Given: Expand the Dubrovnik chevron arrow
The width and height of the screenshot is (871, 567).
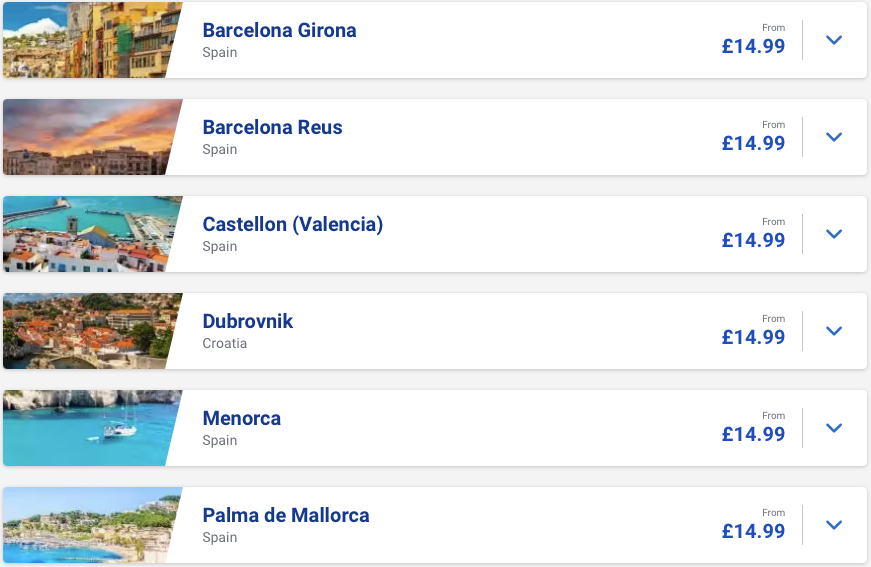Looking at the screenshot, I should click(x=834, y=331).
